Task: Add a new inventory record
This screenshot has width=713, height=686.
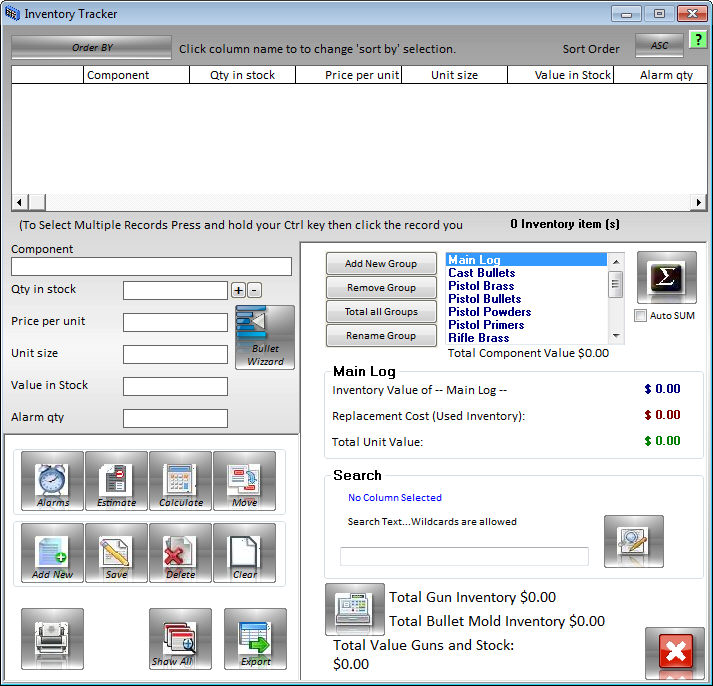Action: tap(53, 553)
